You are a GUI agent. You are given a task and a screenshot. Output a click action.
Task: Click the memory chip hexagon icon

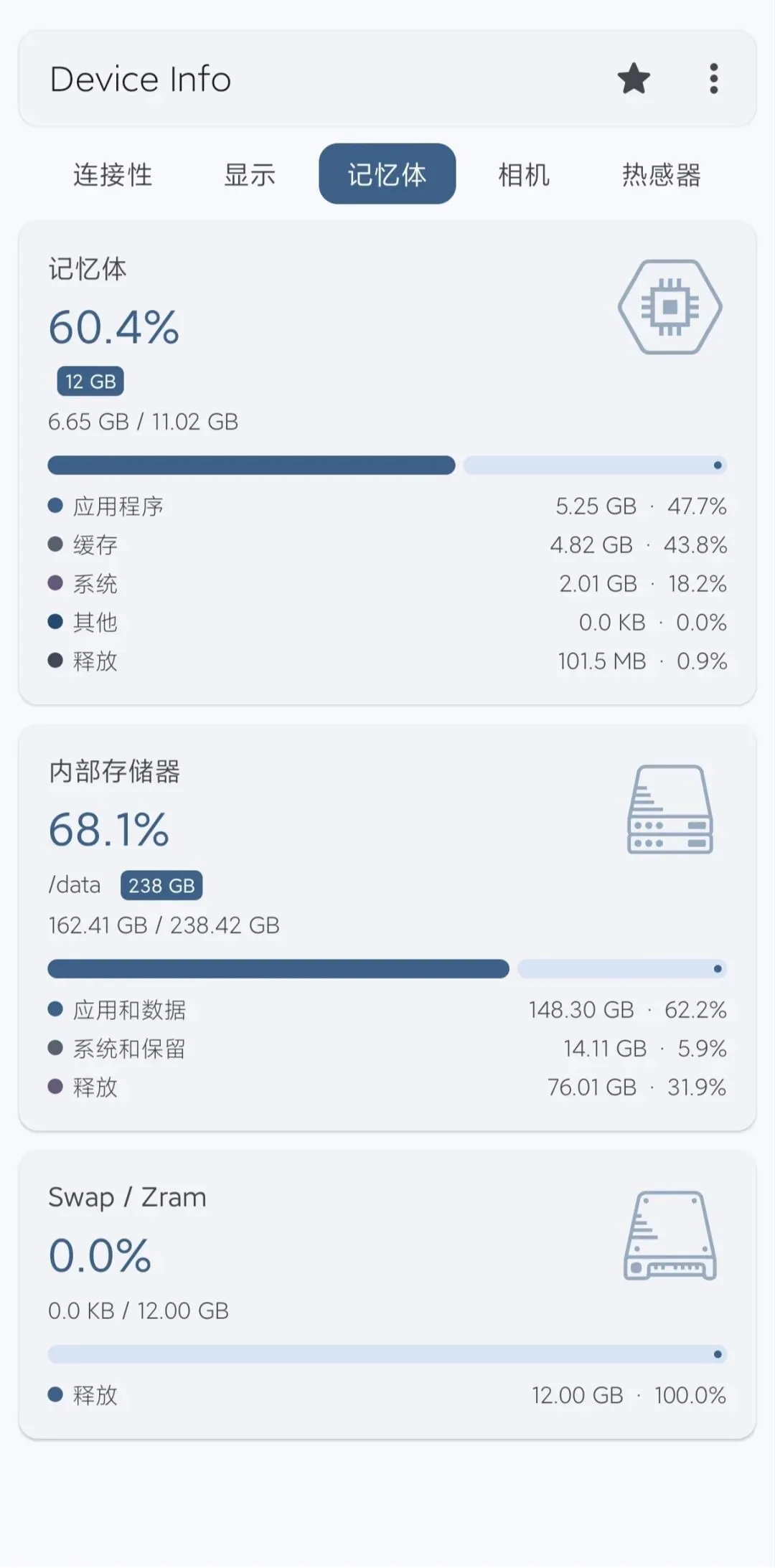670,307
